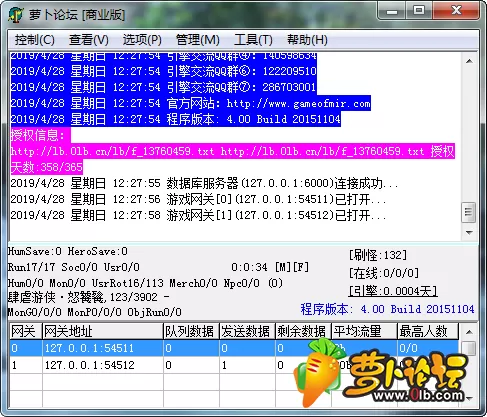Click the 官方网站 gameofmir.com log line
The width and height of the screenshot is (487, 417).
click(190, 103)
